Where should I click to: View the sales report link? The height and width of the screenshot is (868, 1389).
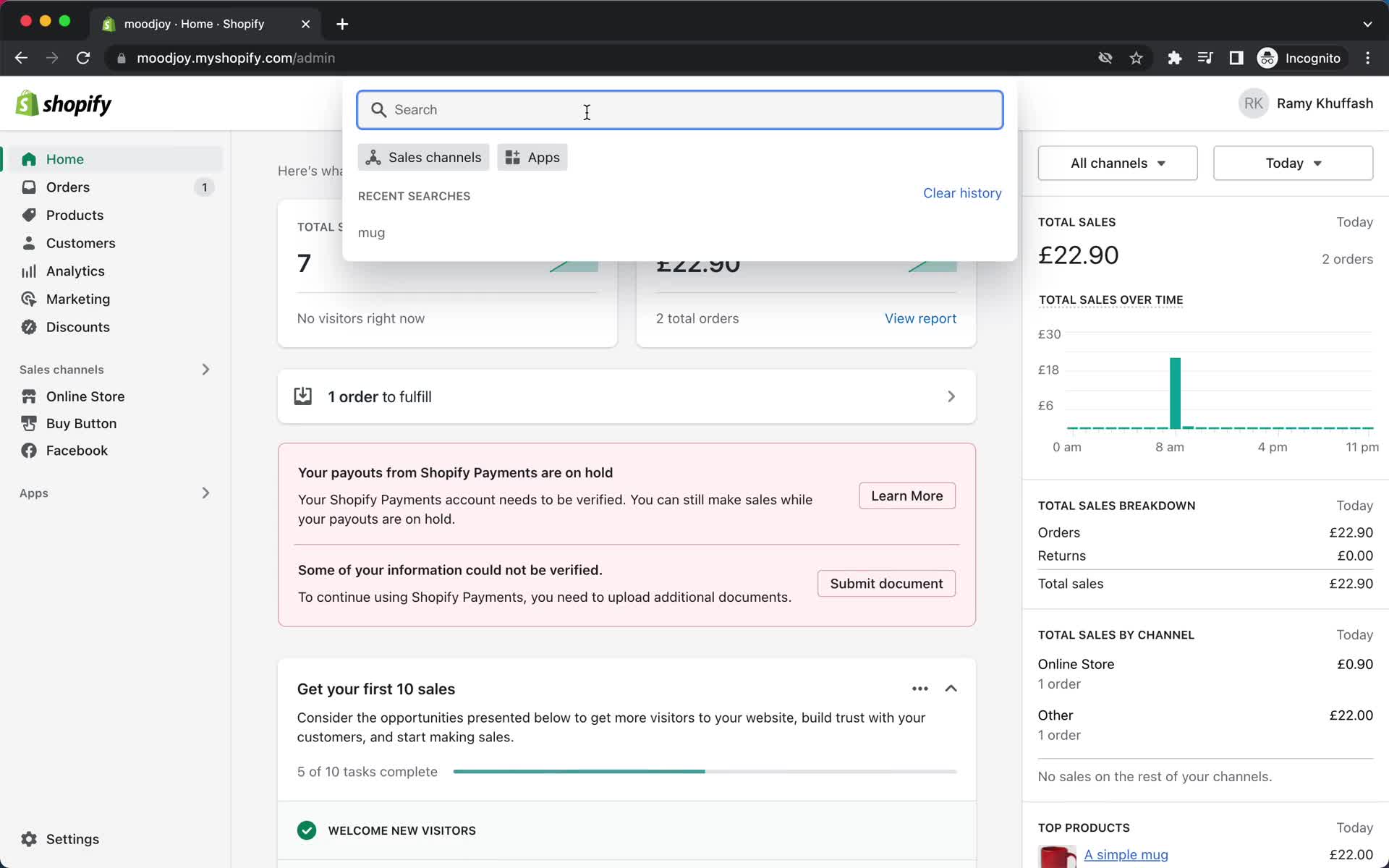(x=920, y=318)
